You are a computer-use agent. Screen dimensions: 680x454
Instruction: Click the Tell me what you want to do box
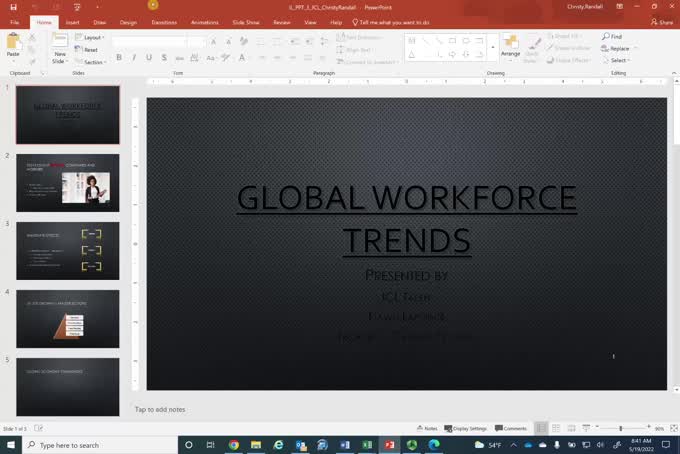point(391,22)
